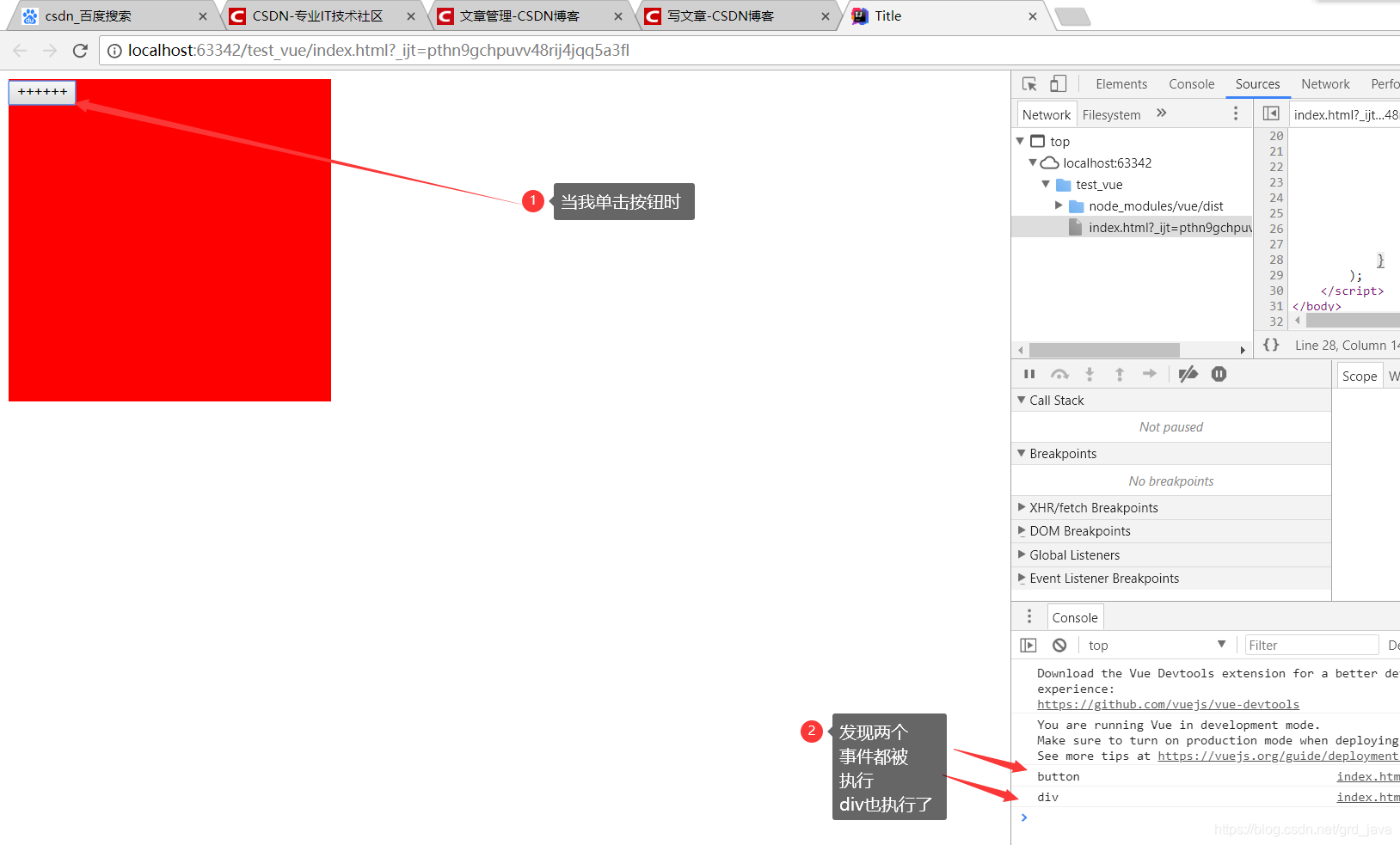The image size is (1400, 845).
Task: Open the Sources navigator three-dot menu
Action: (1236, 113)
